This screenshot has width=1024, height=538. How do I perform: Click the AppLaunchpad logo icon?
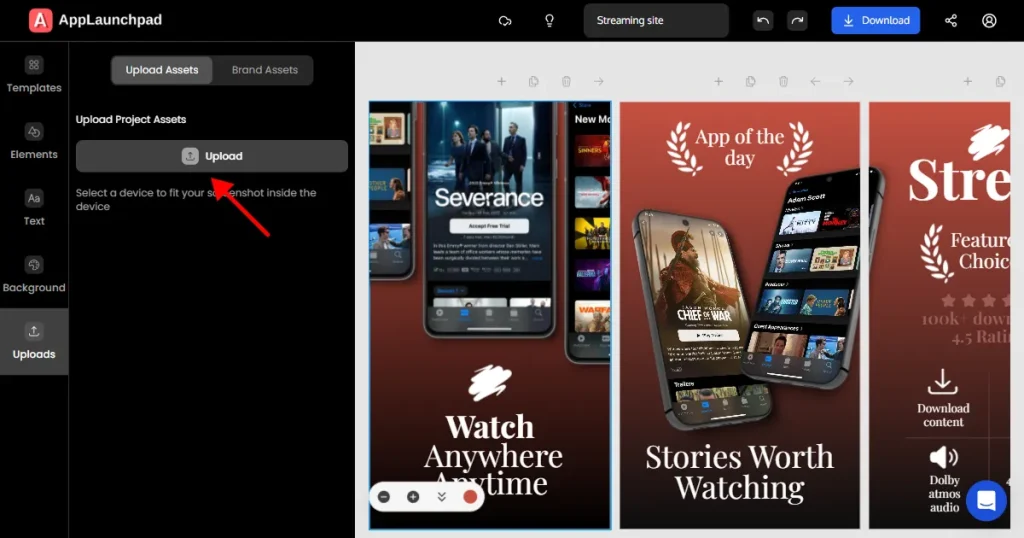coord(40,20)
